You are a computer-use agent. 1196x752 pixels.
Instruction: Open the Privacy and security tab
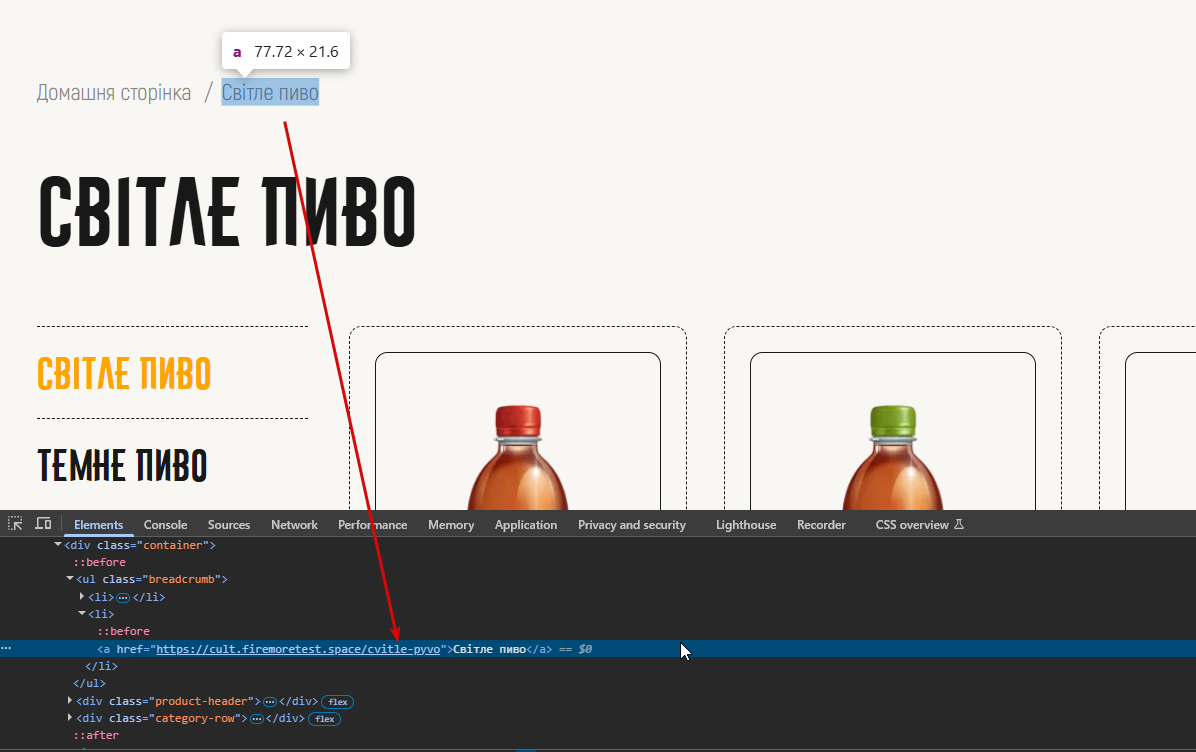[632, 525]
